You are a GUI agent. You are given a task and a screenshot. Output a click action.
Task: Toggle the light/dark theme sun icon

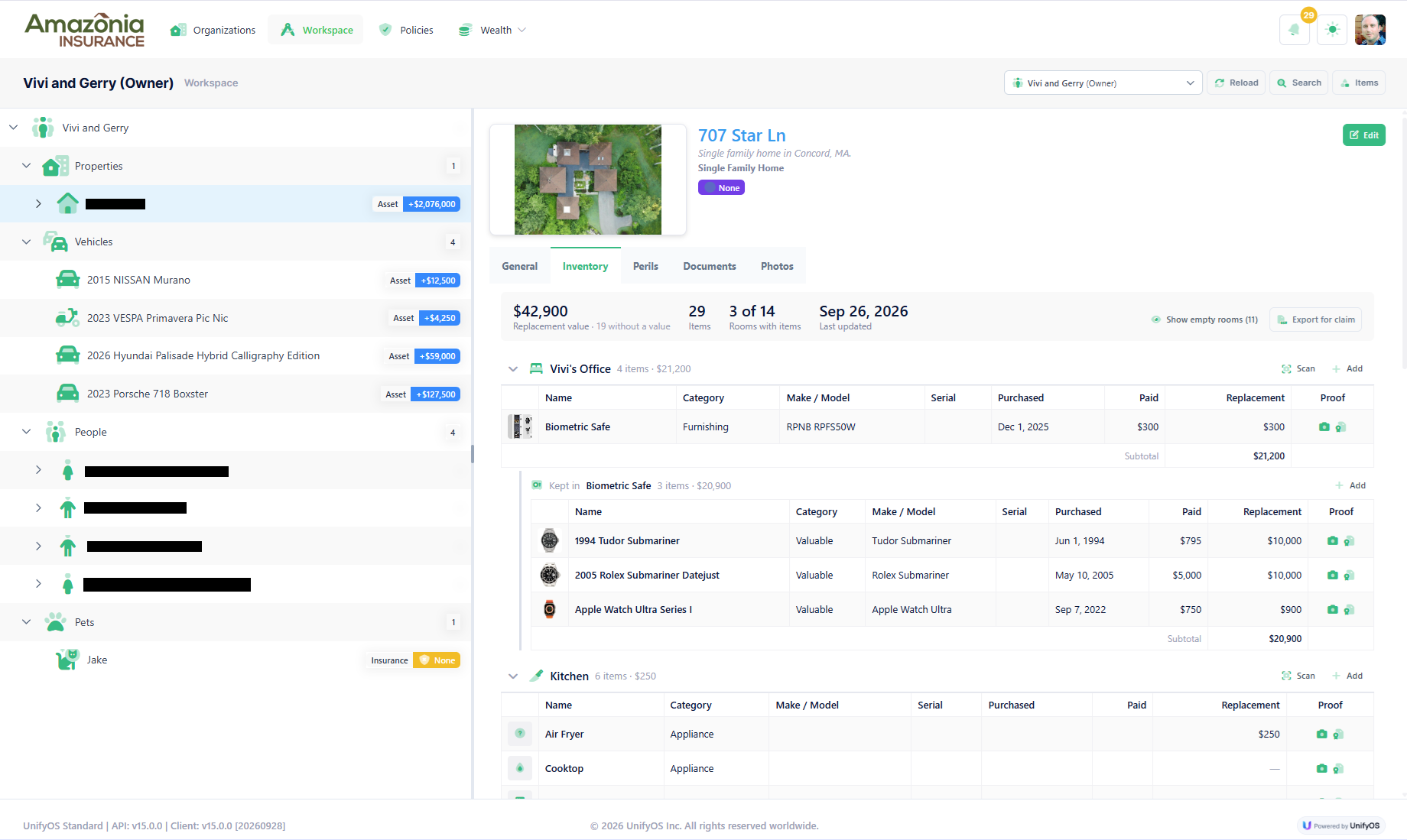pos(1332,30)
